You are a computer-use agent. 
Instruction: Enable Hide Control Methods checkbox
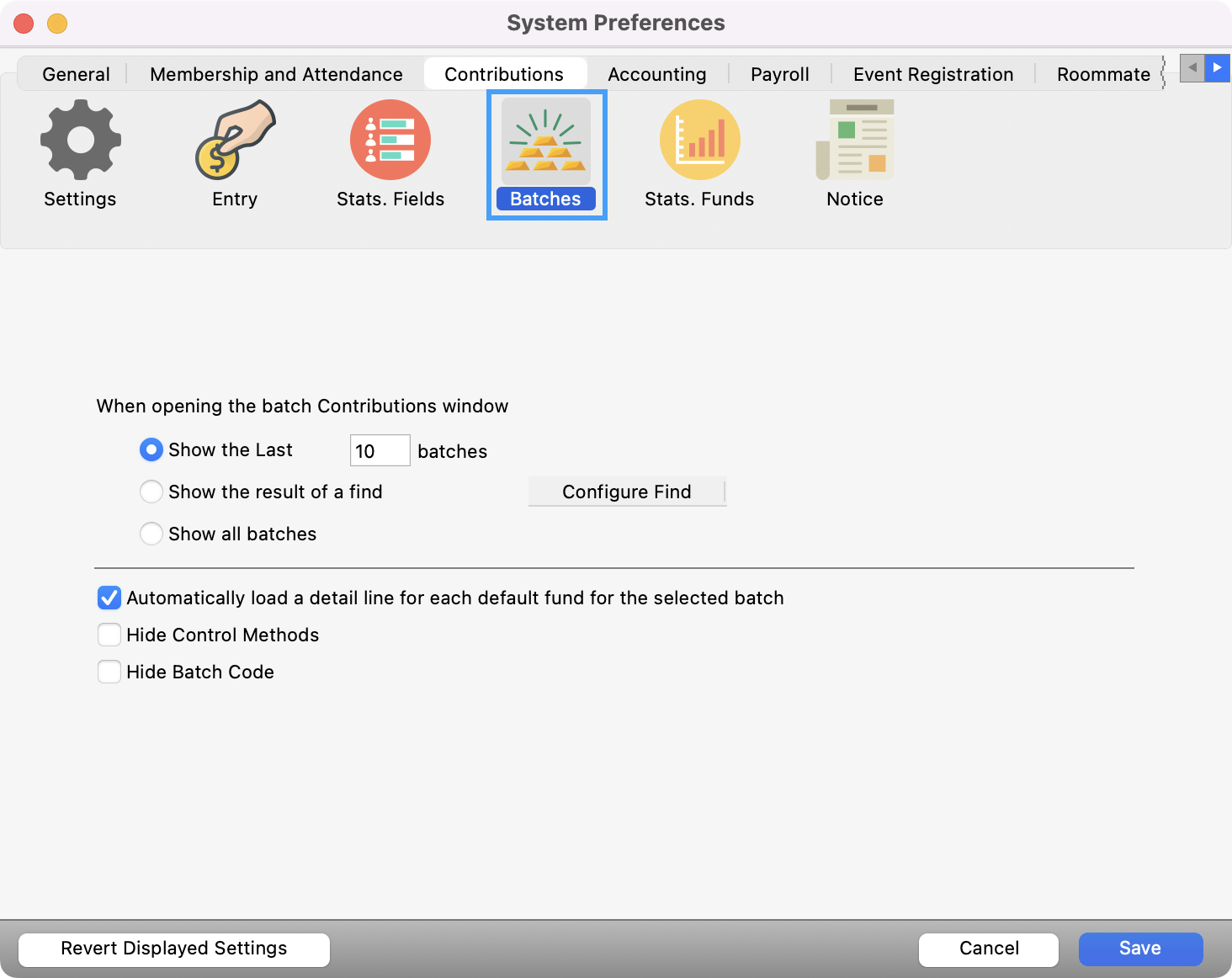pos(109,635)
